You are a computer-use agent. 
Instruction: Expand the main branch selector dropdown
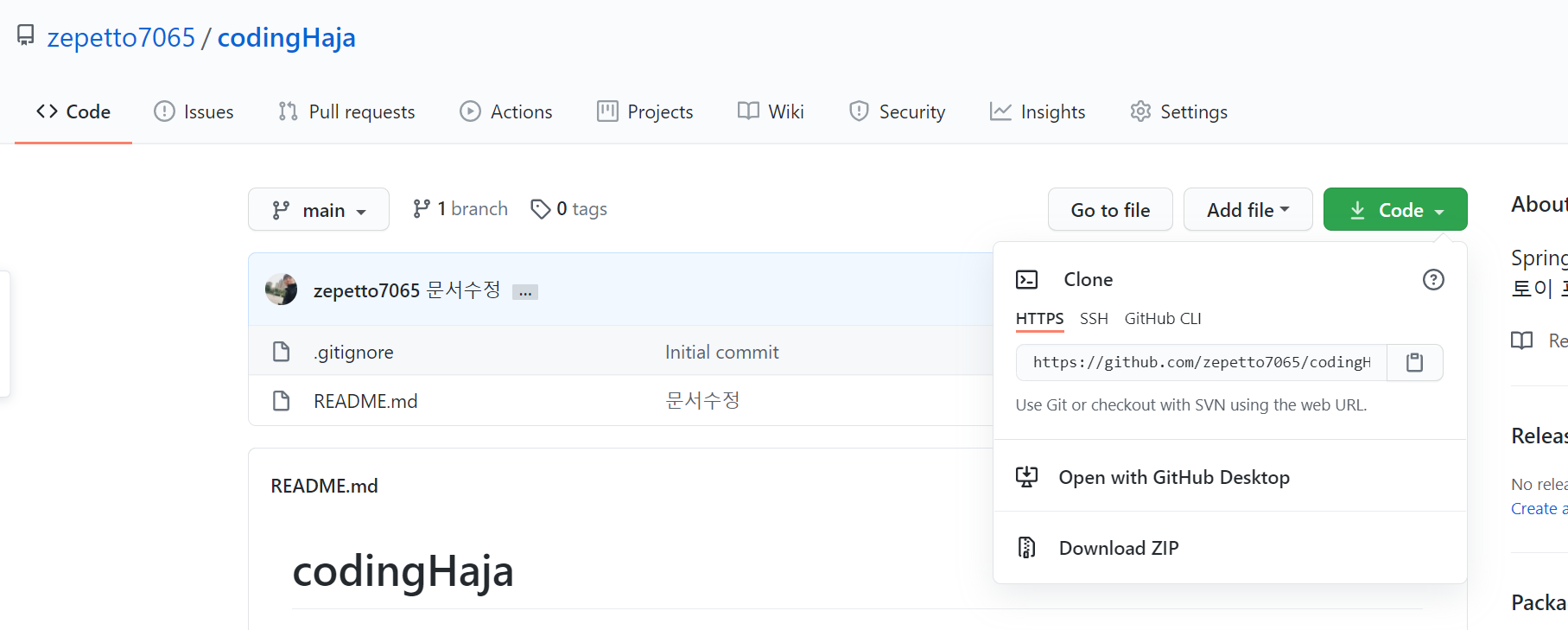point(318,209)
